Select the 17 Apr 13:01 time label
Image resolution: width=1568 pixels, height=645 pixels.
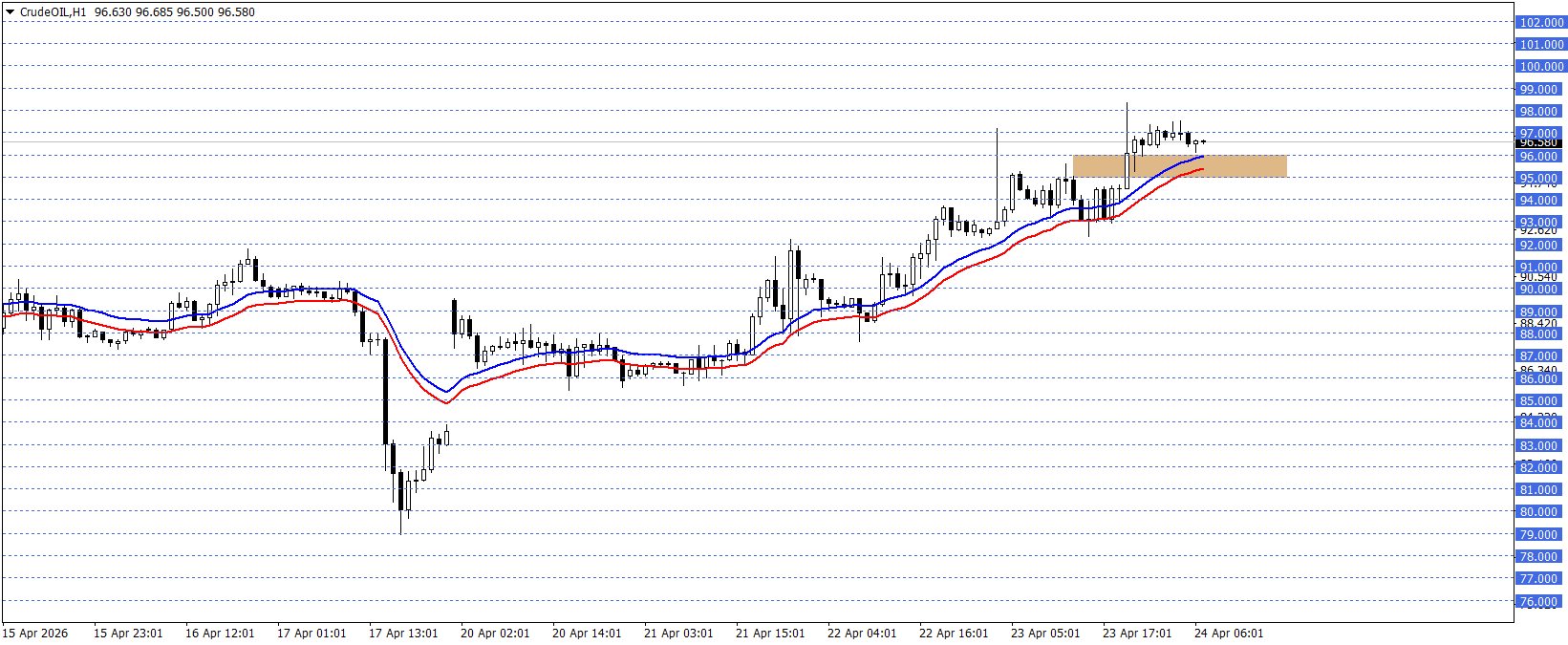403,634
